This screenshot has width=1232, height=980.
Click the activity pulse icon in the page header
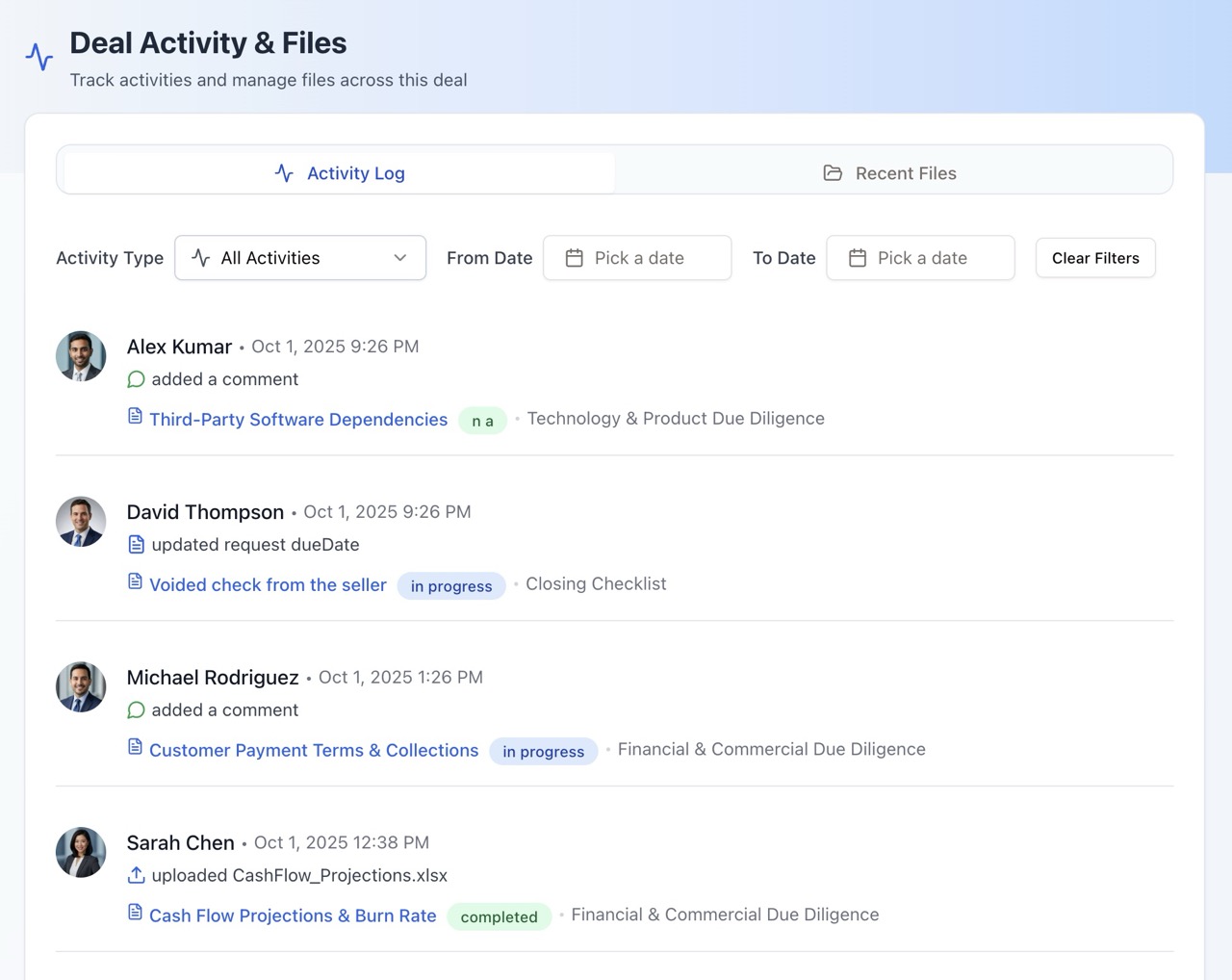click(x=38, y=57)
